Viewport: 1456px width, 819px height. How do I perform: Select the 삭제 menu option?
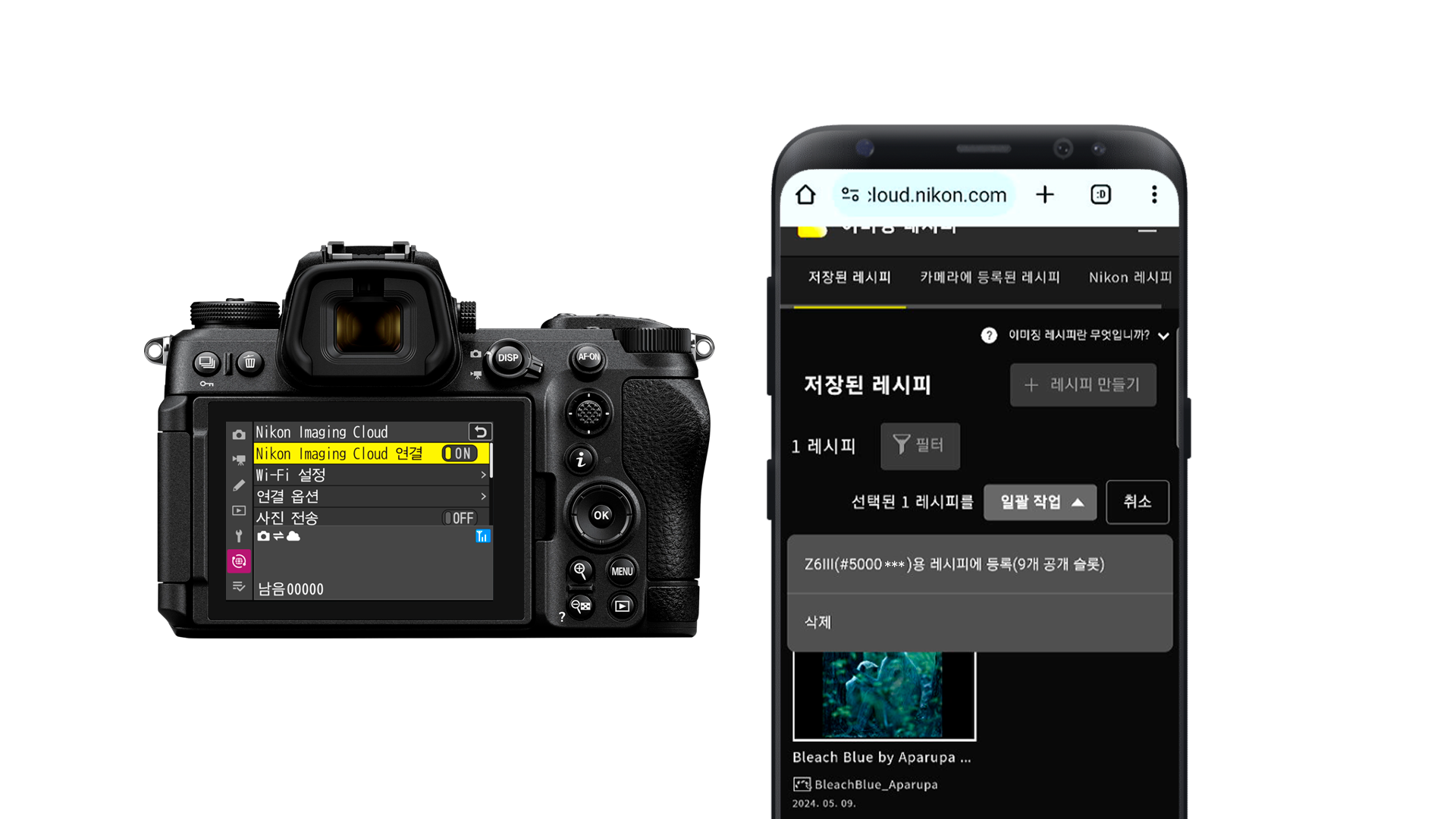980,623
